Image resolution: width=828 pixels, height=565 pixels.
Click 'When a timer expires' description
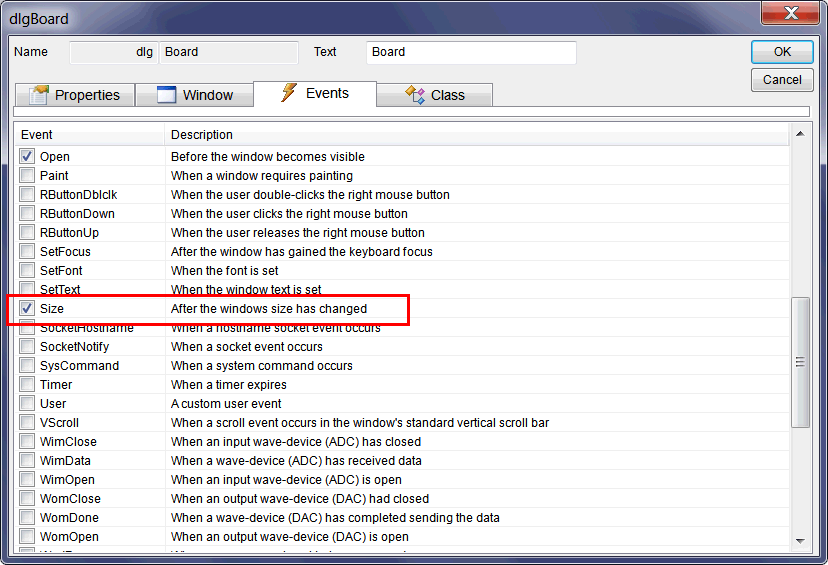[229, 385]
